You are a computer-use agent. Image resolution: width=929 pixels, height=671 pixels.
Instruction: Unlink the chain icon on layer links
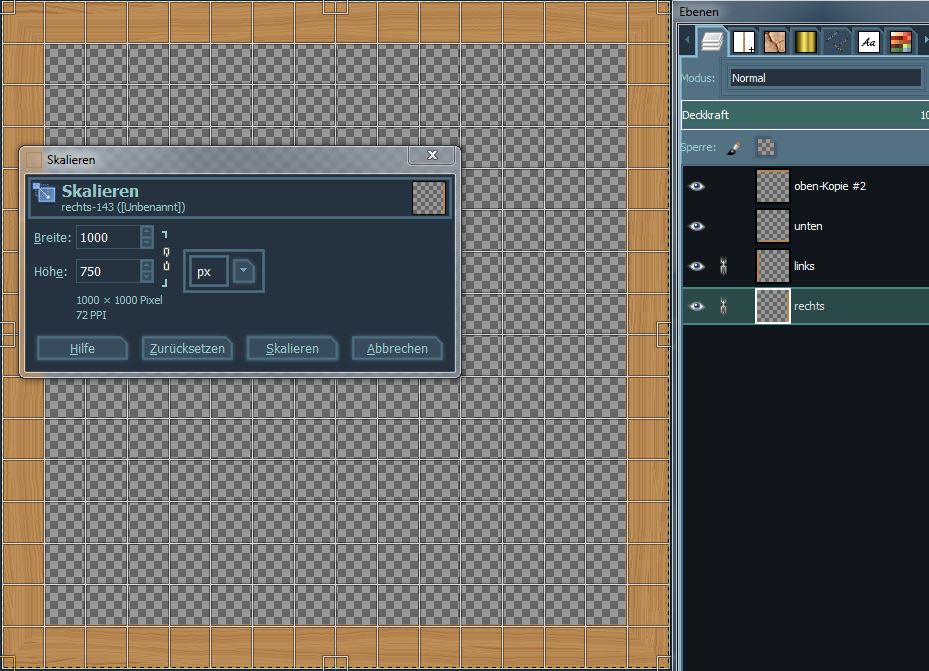pyautogui.click(x=723, y=266)
